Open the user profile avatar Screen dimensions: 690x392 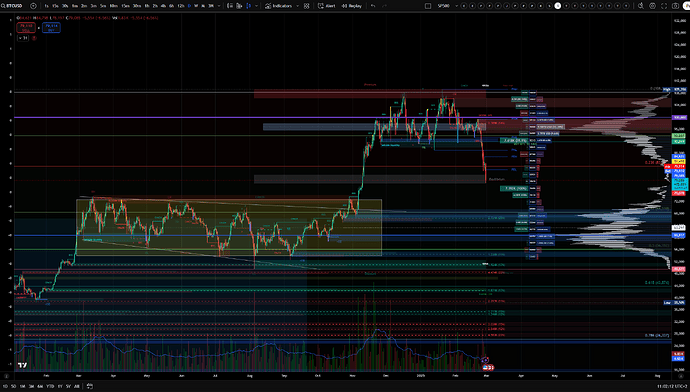pos(686,6)
